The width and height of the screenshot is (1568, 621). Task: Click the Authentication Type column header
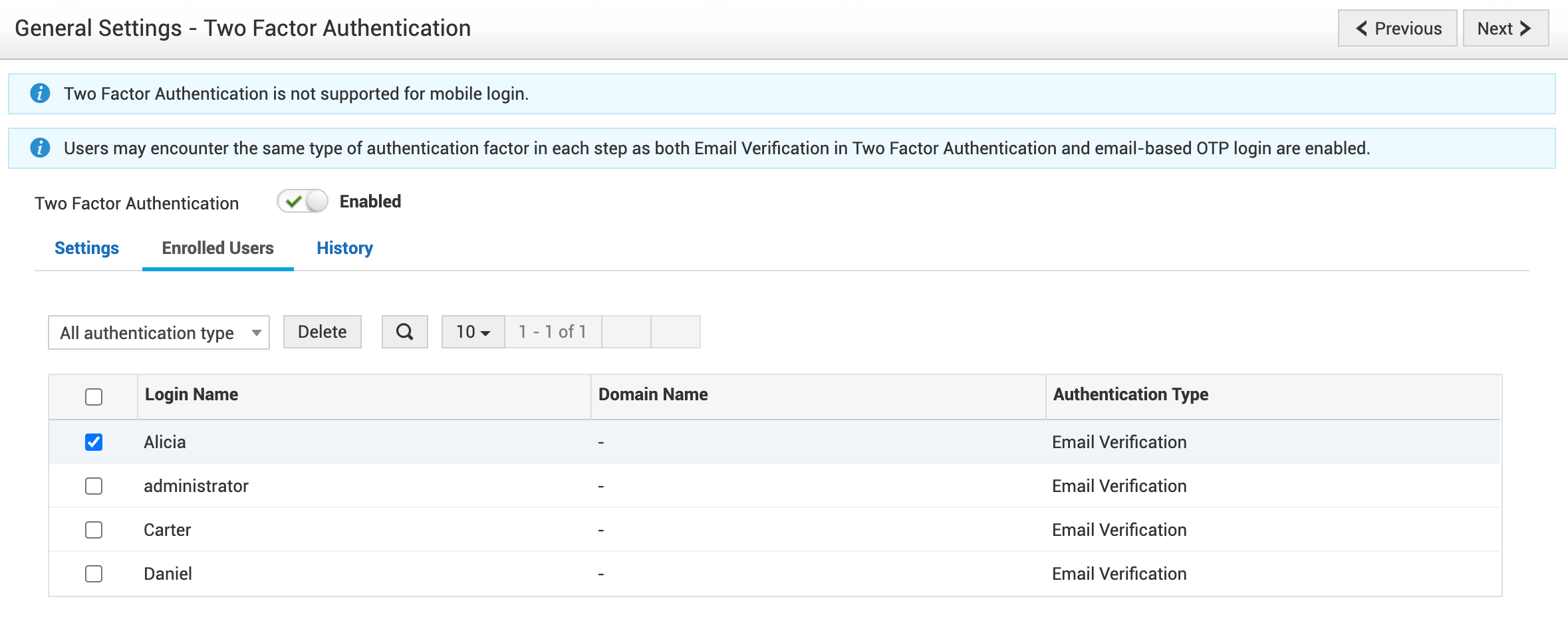click(1130, 394)
